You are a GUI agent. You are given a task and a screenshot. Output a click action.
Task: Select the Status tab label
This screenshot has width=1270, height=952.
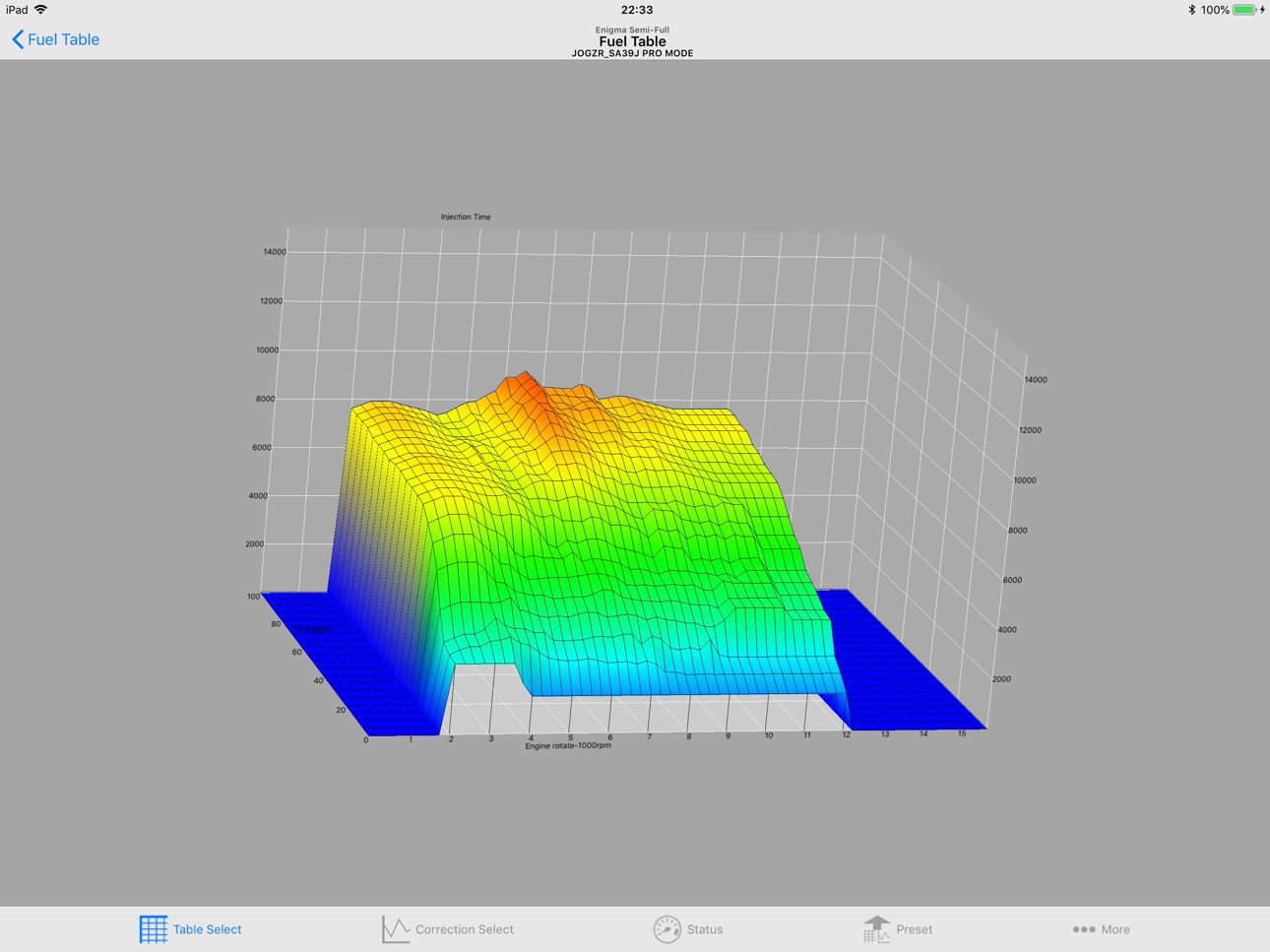pos(705,929)
